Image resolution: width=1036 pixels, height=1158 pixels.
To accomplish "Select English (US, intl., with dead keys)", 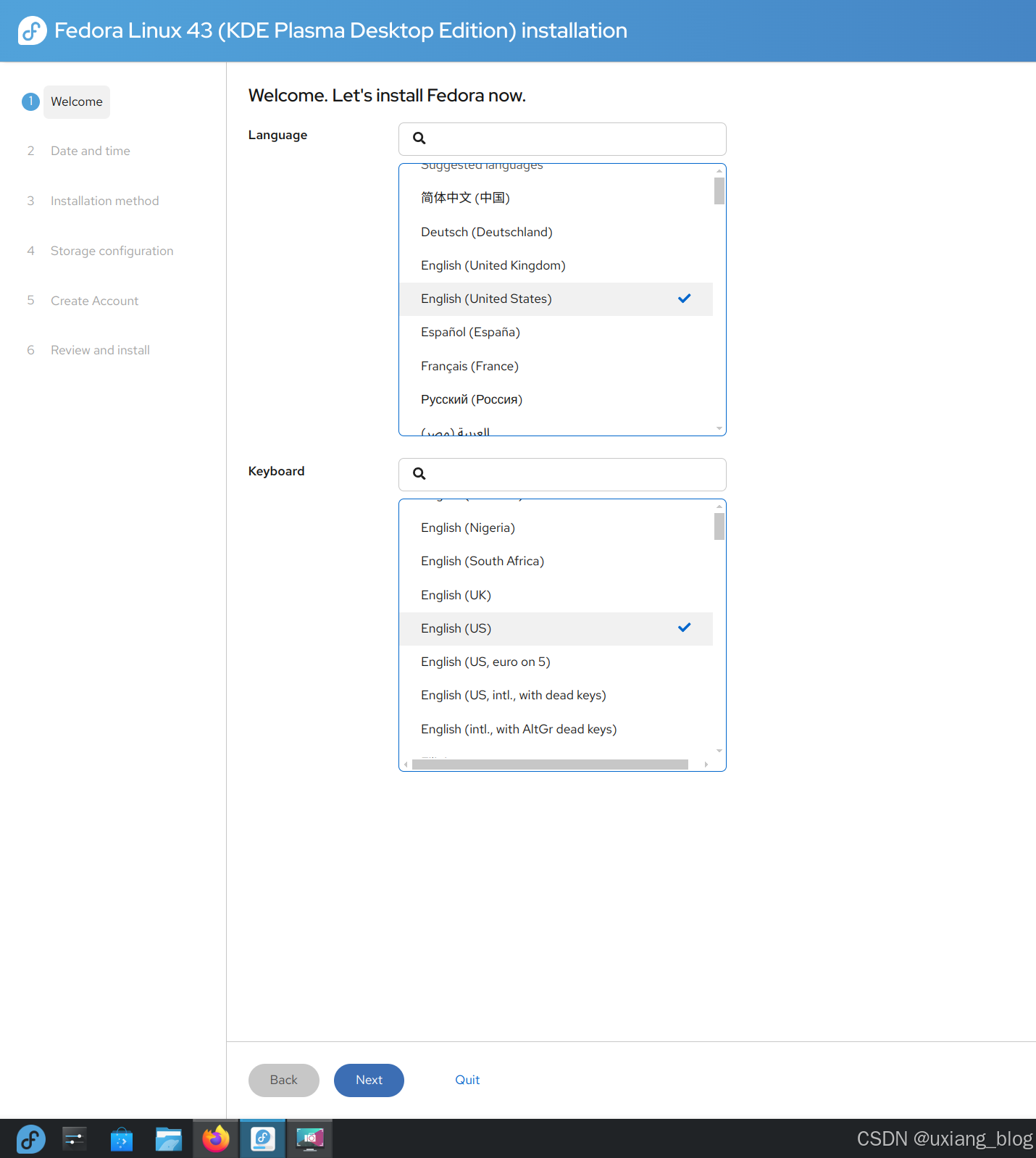I will 556,695.
